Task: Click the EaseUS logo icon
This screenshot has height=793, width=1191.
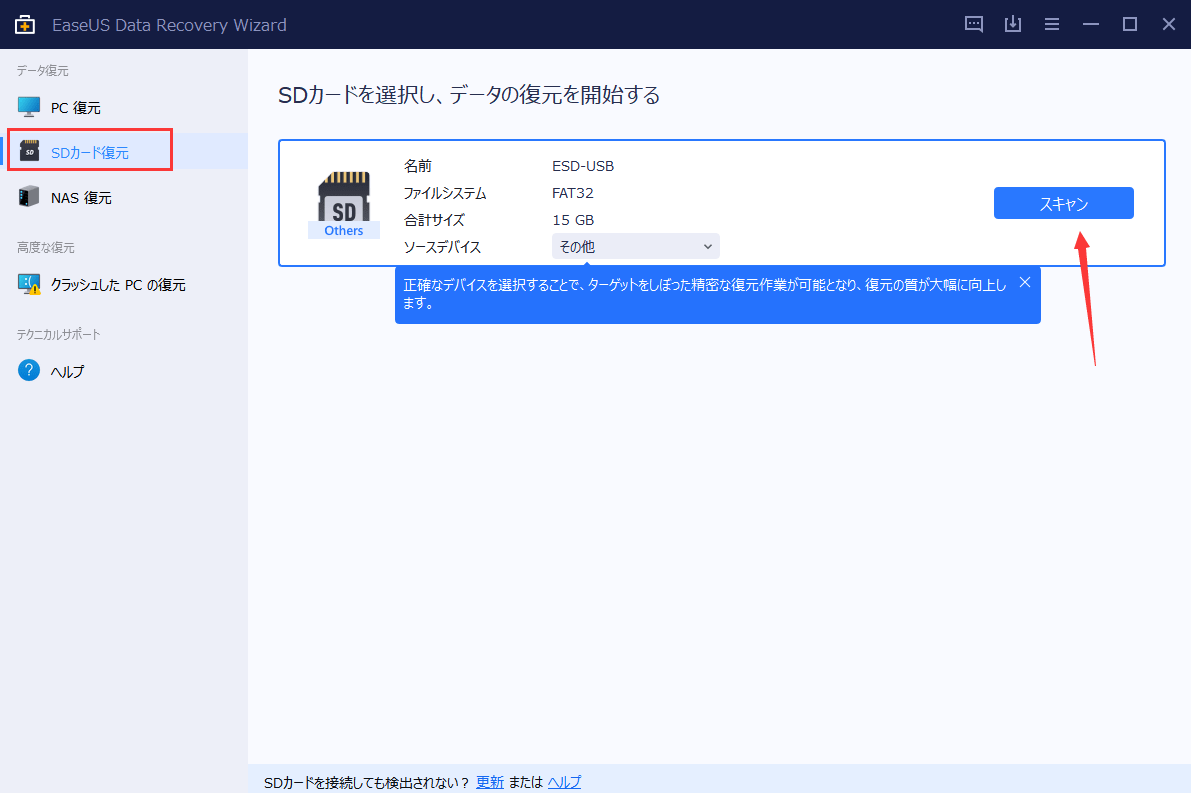Action: pyautogui.click(x=23, y=24)
